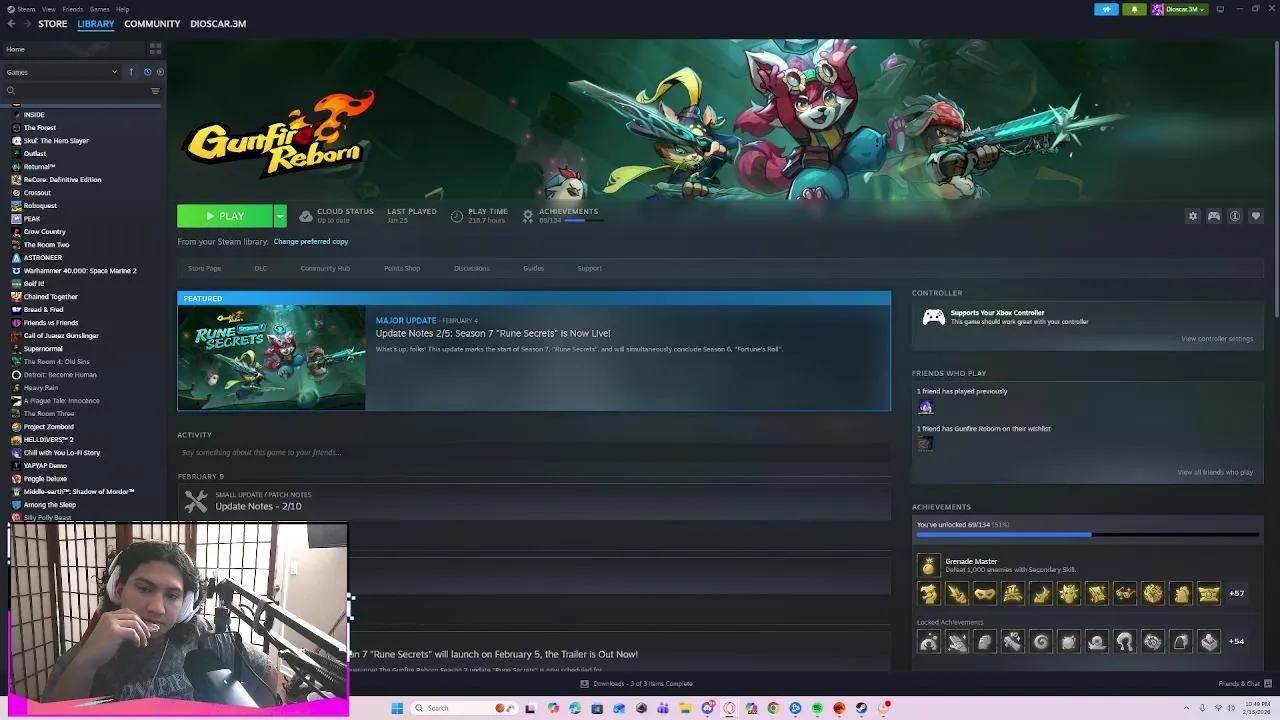Open the DLC tab
The image size is (1280, 720).
click(261, 268)
